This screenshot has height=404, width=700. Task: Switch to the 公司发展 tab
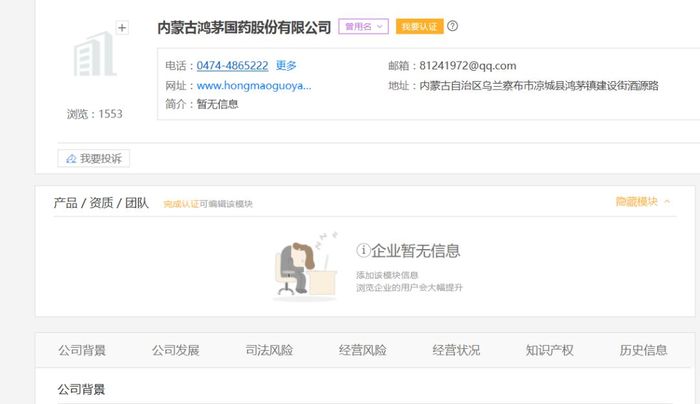click(175, 350)
